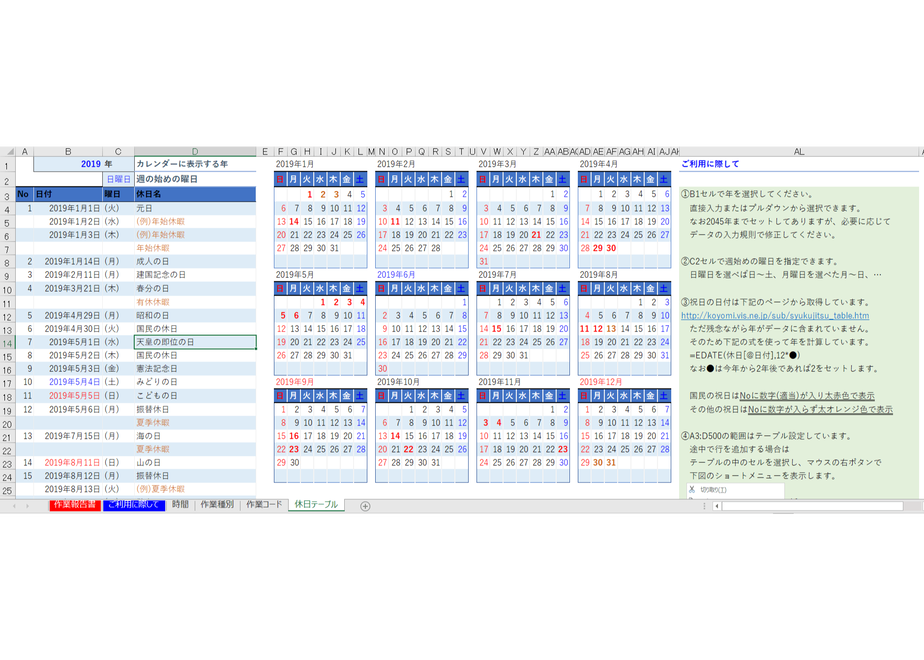Click the ご利用に際して heading in column AL
This screenshot has width=924, height=660.
pyautogui.click(x=710, y=164)
